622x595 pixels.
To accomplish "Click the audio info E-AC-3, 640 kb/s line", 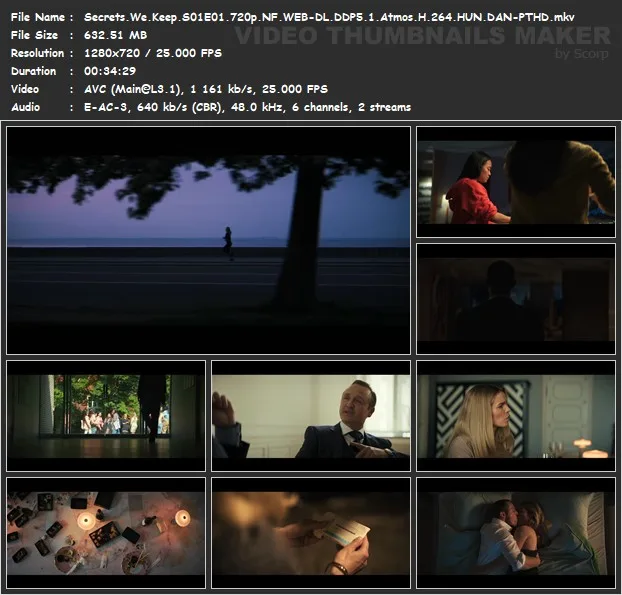I will (247, 107).
